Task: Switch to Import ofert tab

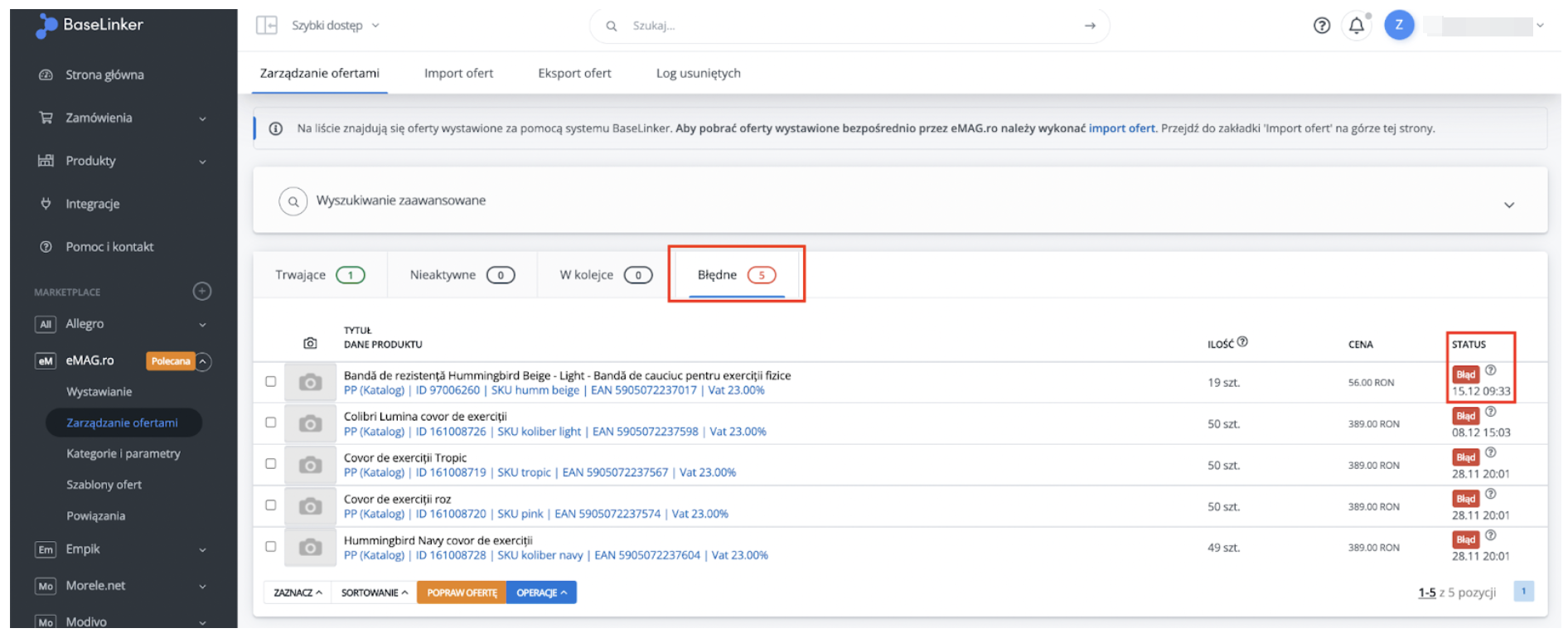Action: tap(458, 73)
